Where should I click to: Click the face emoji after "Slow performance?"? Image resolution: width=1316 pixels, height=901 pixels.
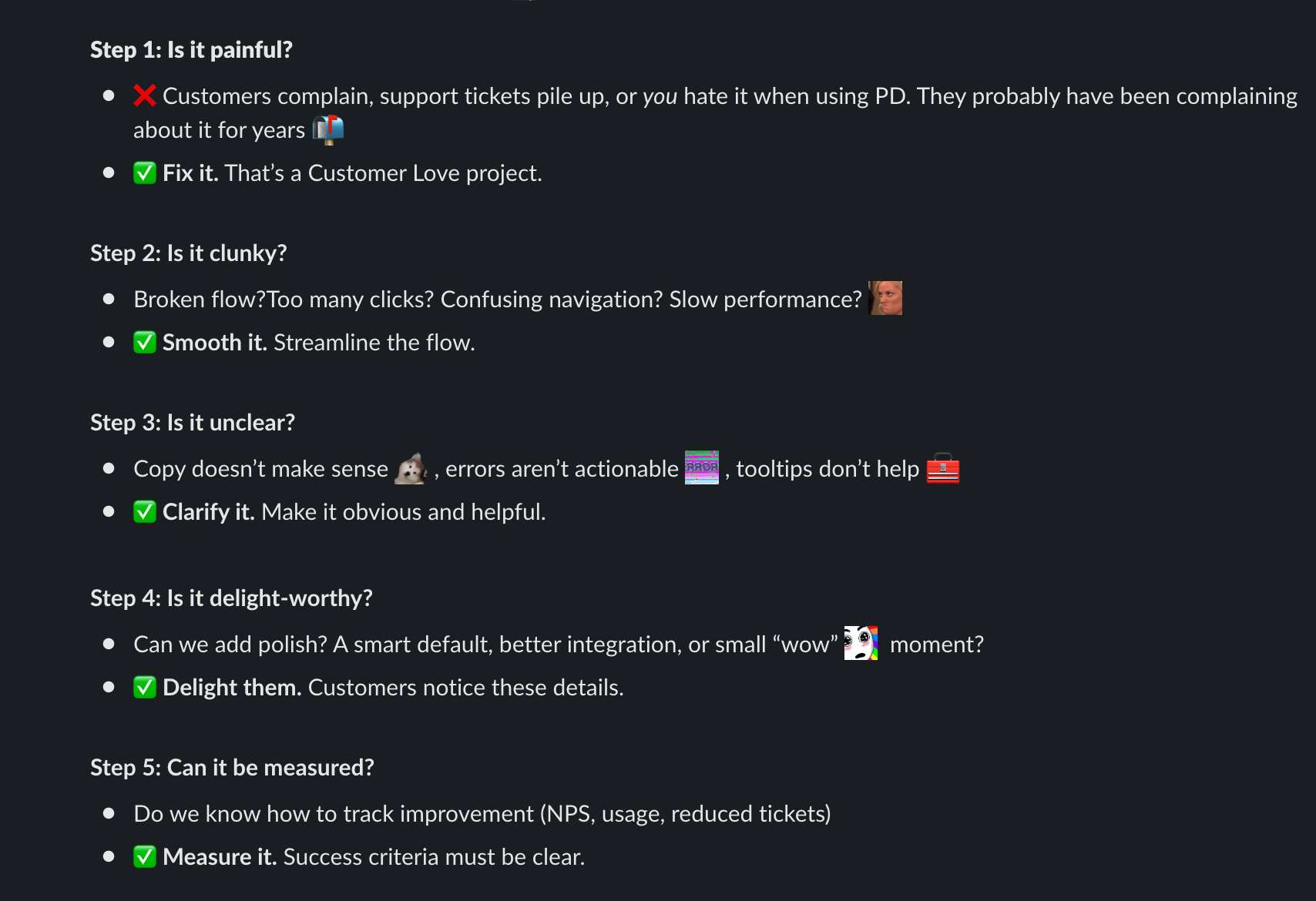[885, 298]
